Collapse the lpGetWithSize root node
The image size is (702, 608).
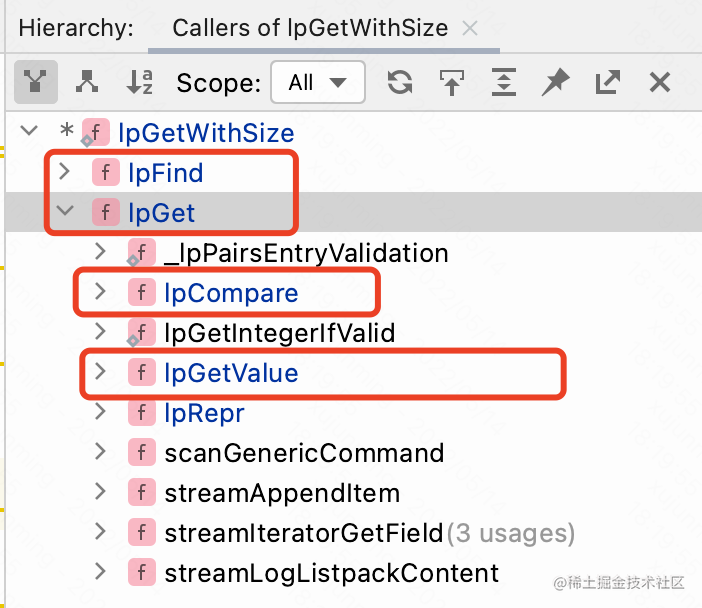point(29,131)
